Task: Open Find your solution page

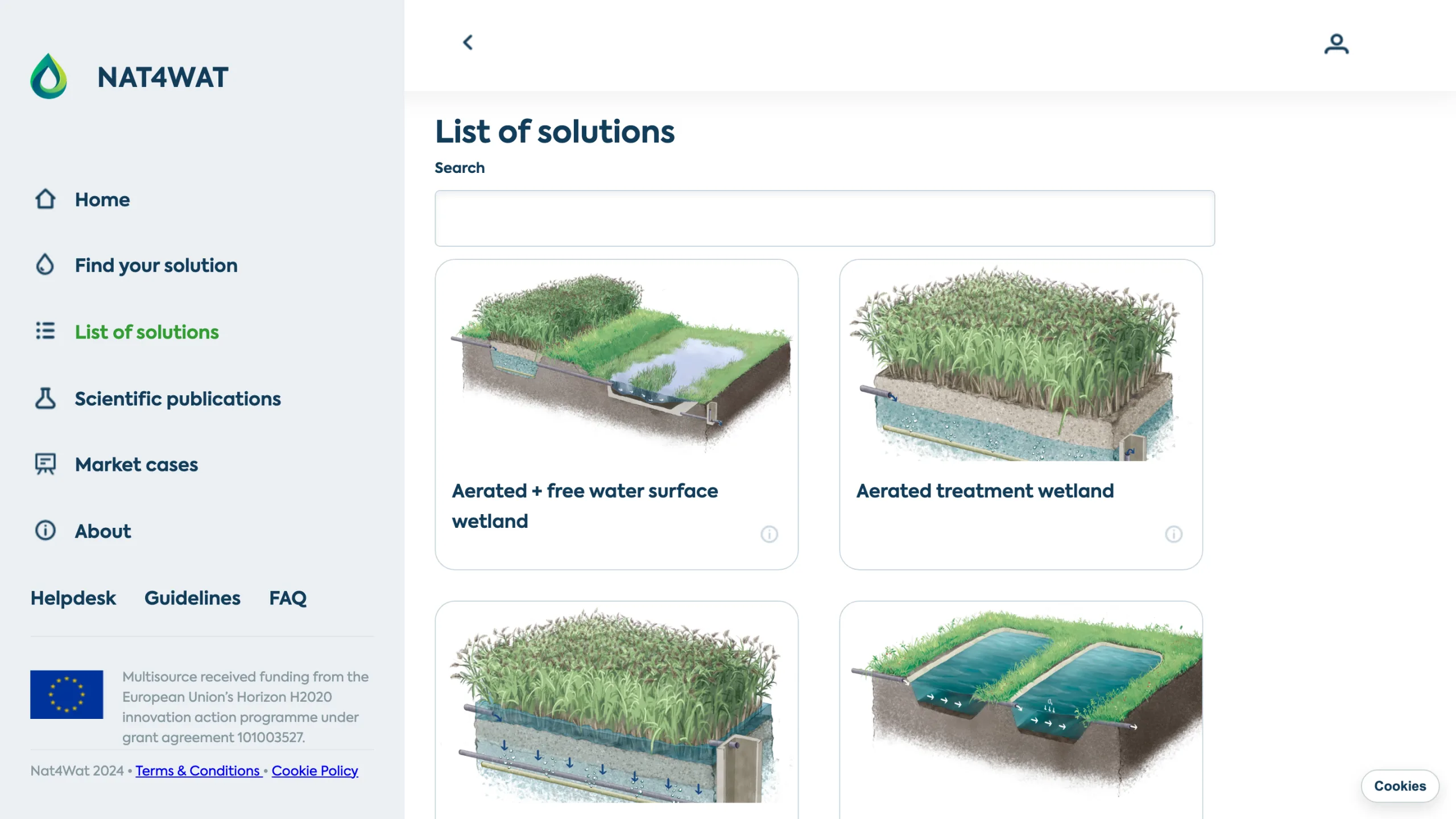Action: click(x=156, y=266)
